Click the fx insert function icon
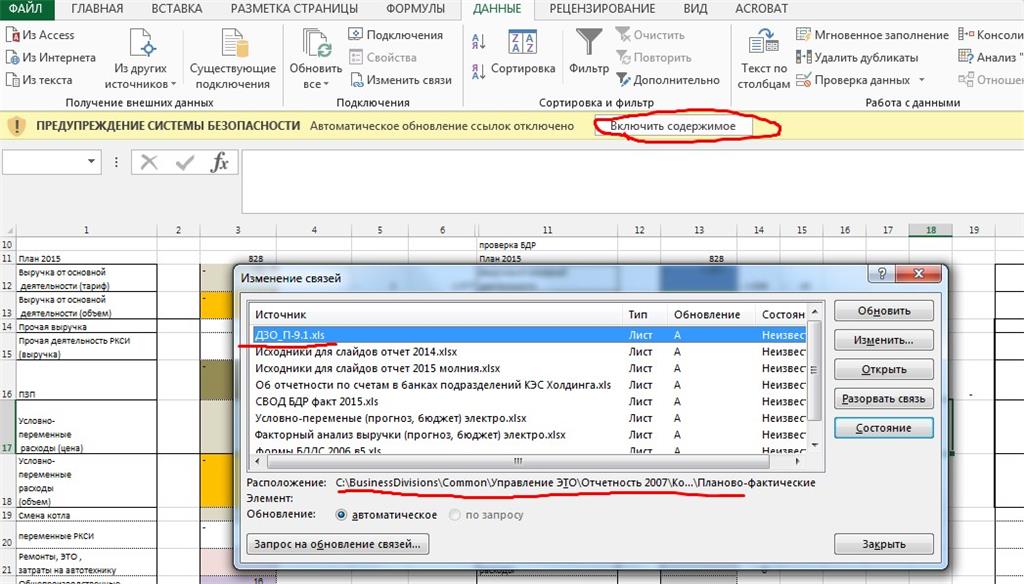1024x584 pixels. [220, 162]
